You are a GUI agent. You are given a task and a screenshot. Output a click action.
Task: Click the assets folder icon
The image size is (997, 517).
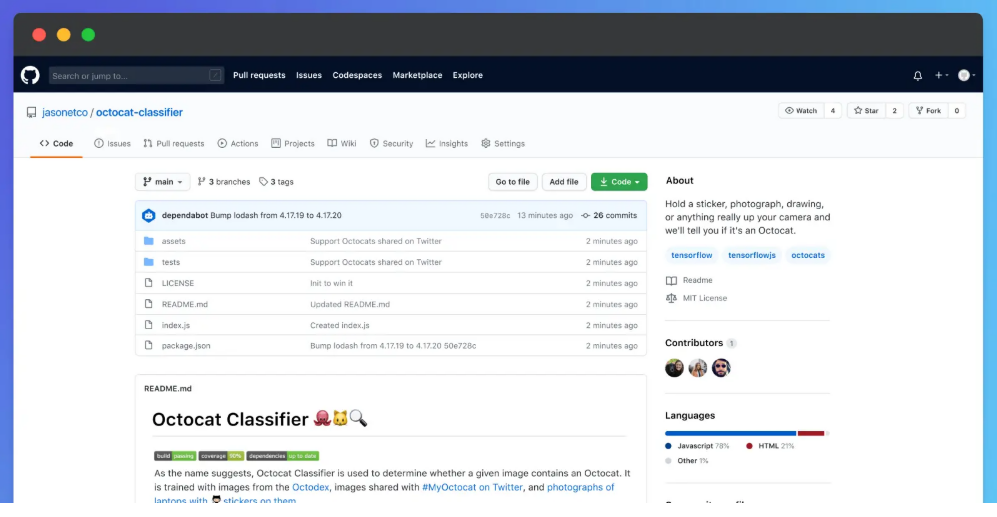tap(149, 241)
